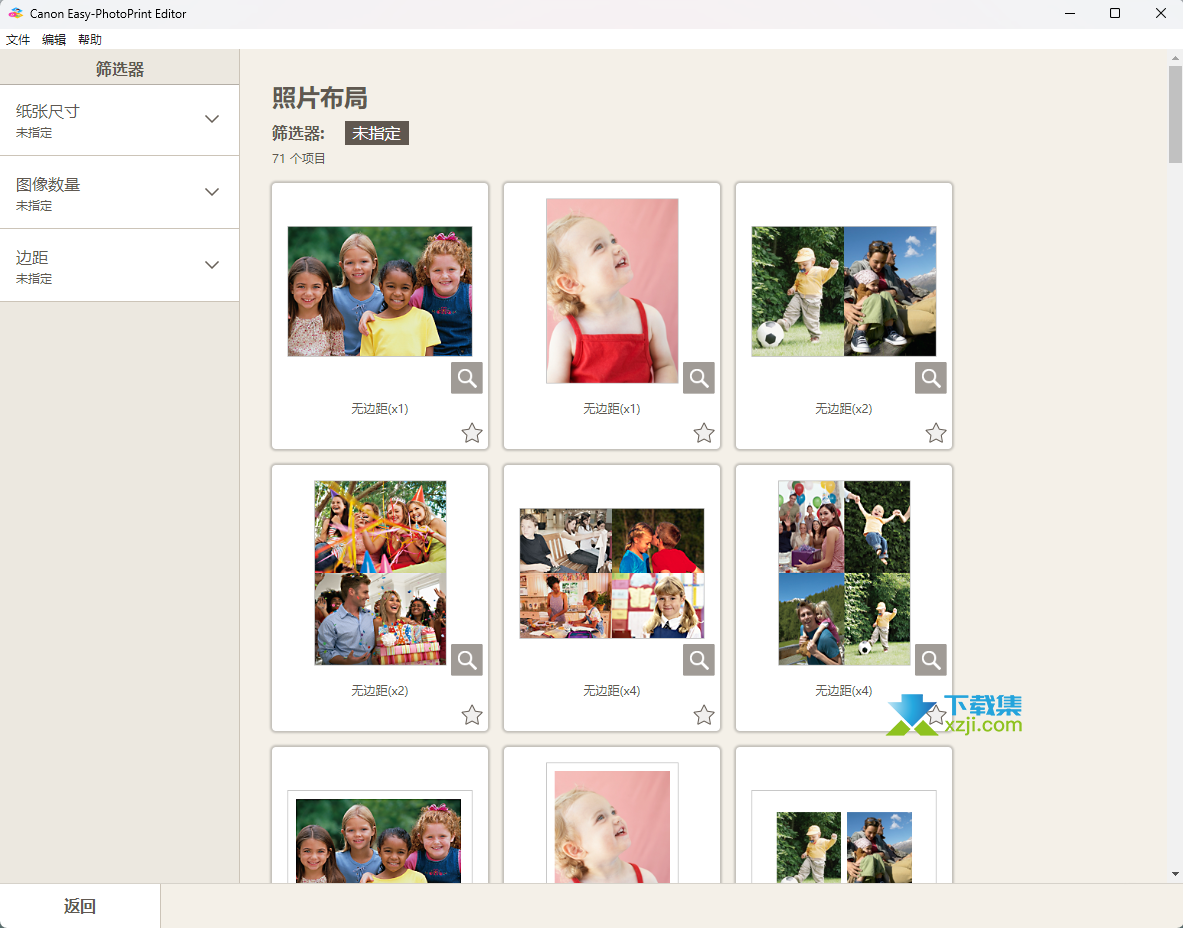Open the 文件 menu

pyautogui.click(x=18, y=40)
